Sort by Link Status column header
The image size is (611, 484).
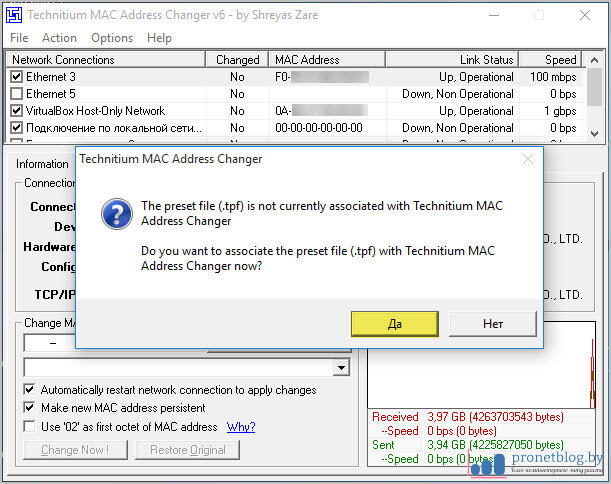click(x=452, y=60)
